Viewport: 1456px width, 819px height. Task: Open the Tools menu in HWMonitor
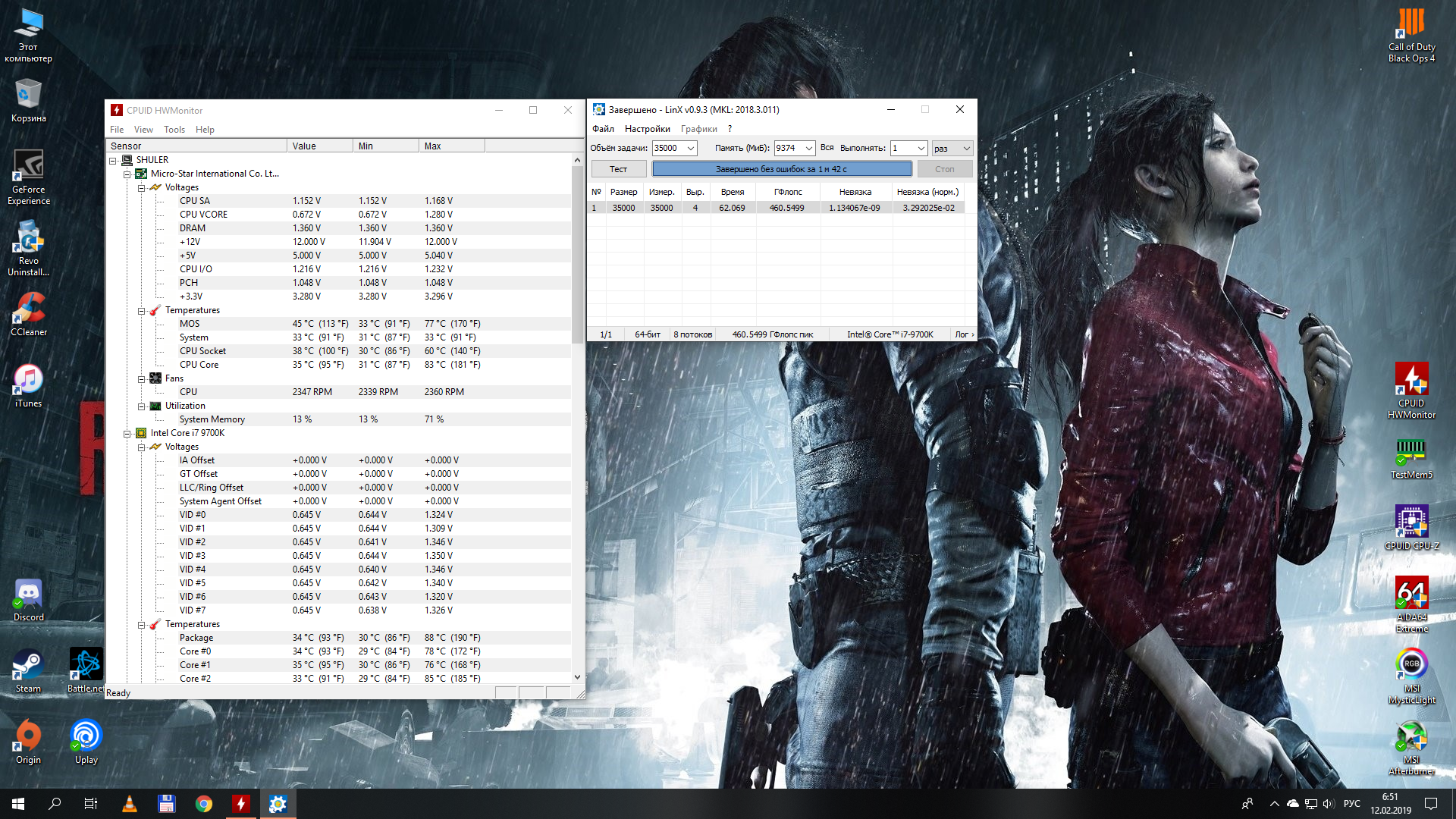pyautogui.click(x=174, y=130)
